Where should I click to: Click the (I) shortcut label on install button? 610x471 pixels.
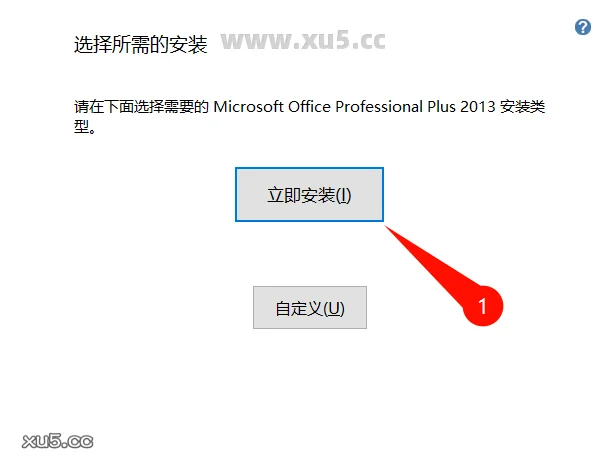click(x=344, y=195)
